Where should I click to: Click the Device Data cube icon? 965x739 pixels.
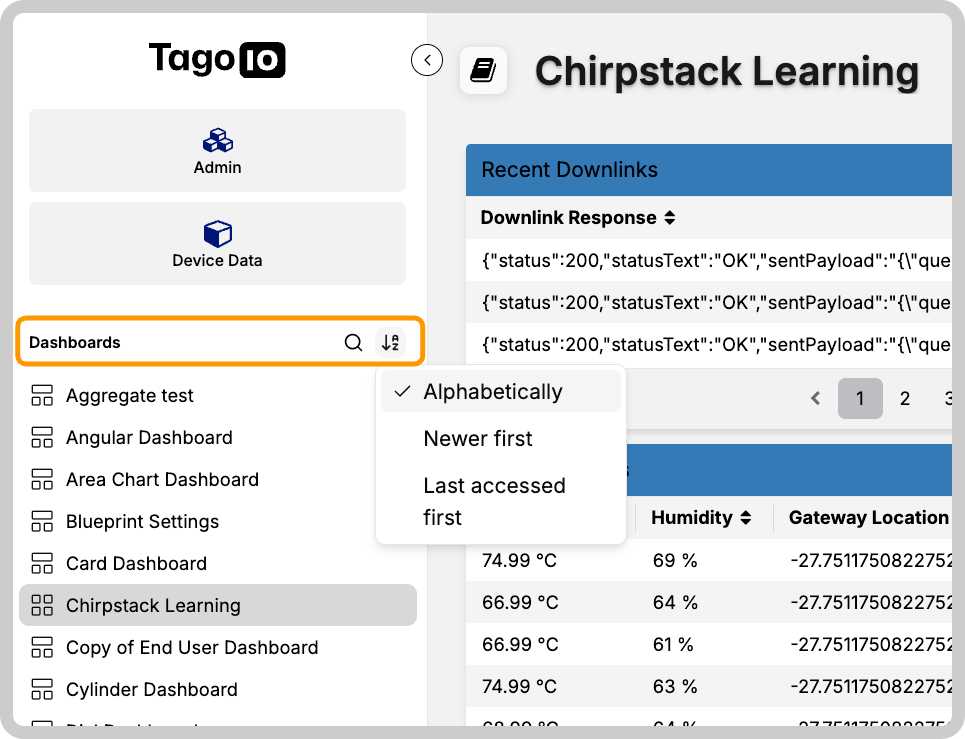pyautogui.click(x=218, y=233)
